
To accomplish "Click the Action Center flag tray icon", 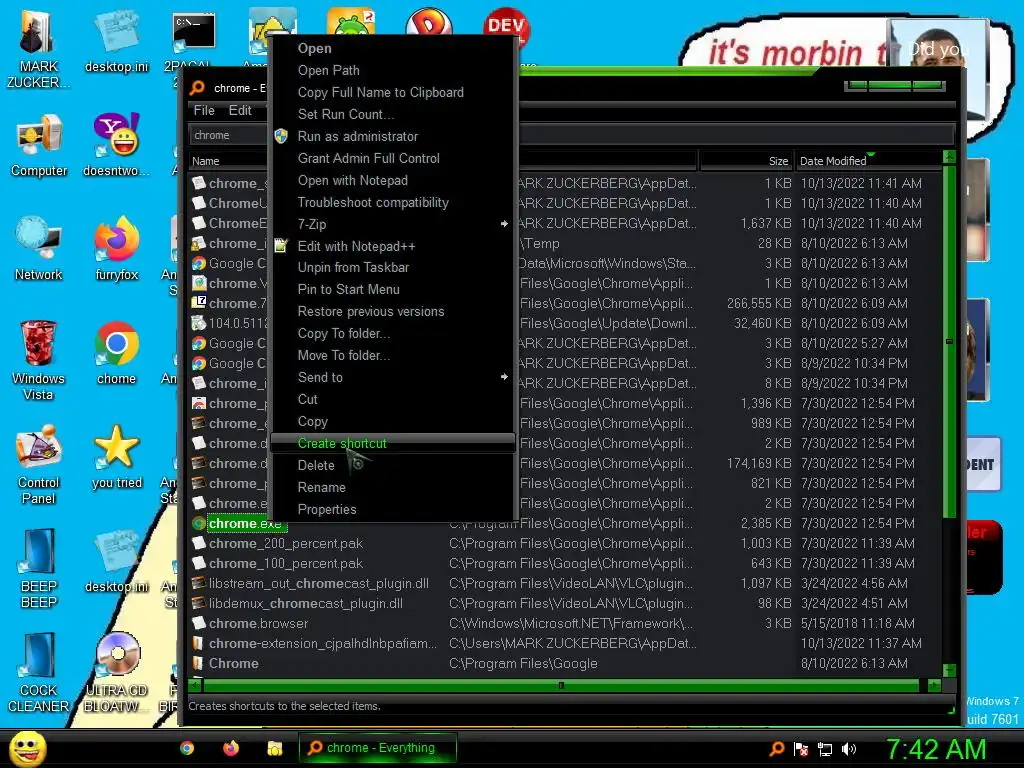I will [801, 749].
